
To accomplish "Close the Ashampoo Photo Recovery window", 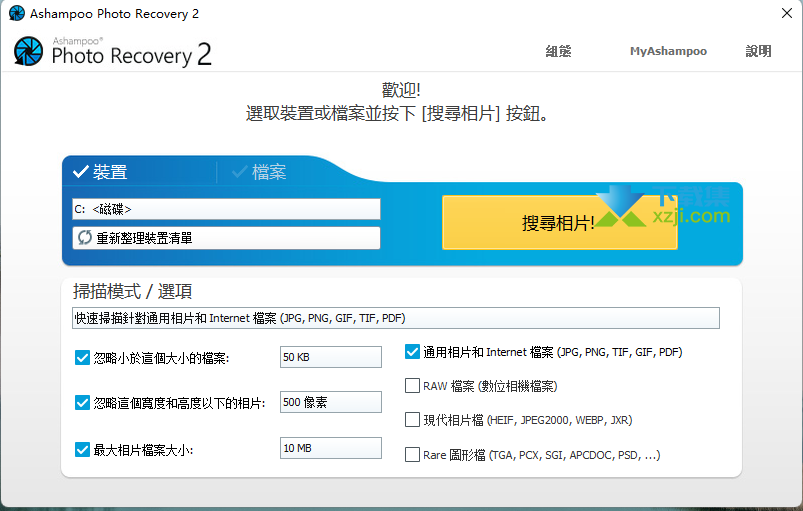I will pyautogui.click(x=787, y=13).
